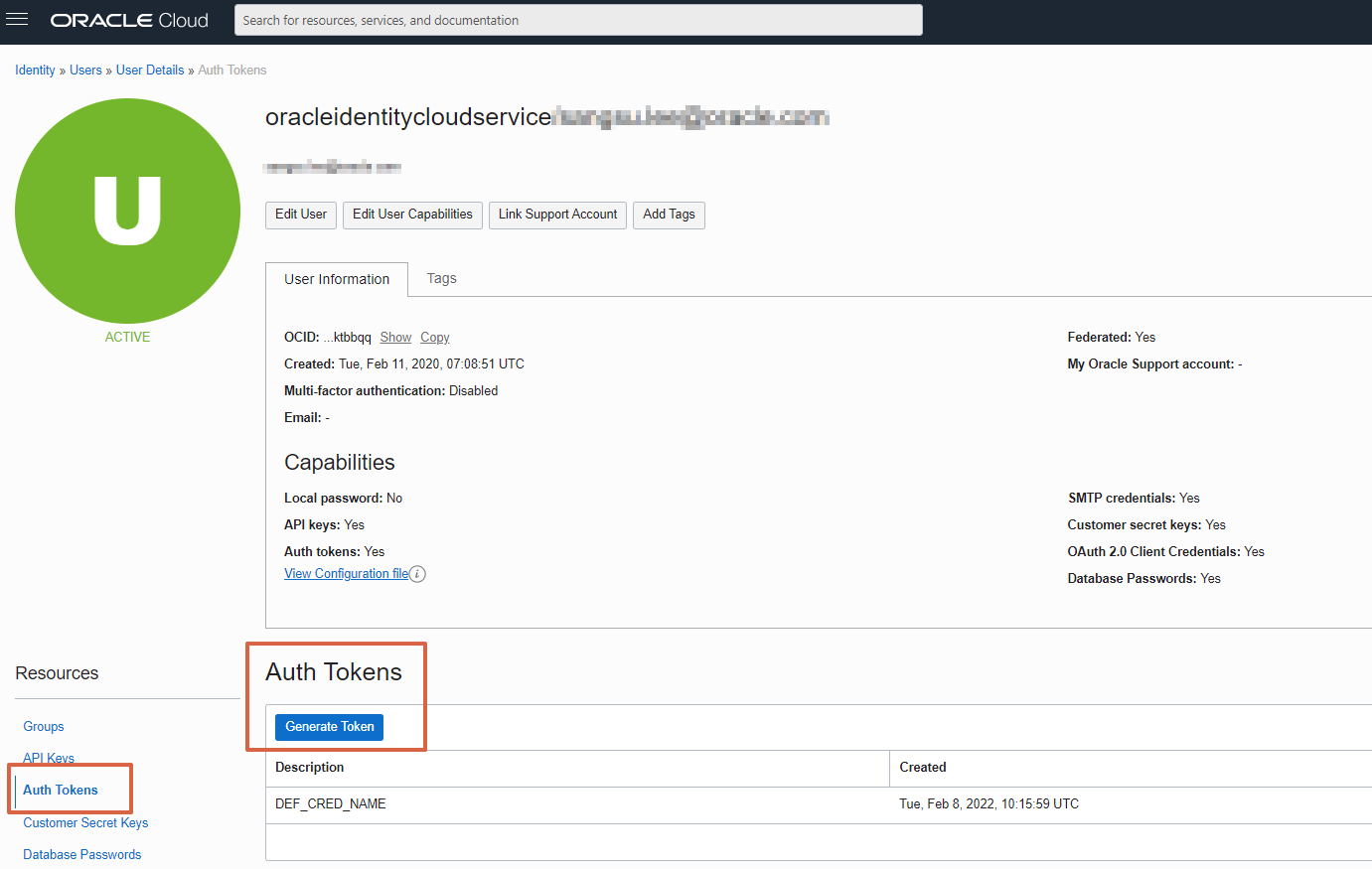Show the full OCID
1372x869 pixels.
(395, 338)
